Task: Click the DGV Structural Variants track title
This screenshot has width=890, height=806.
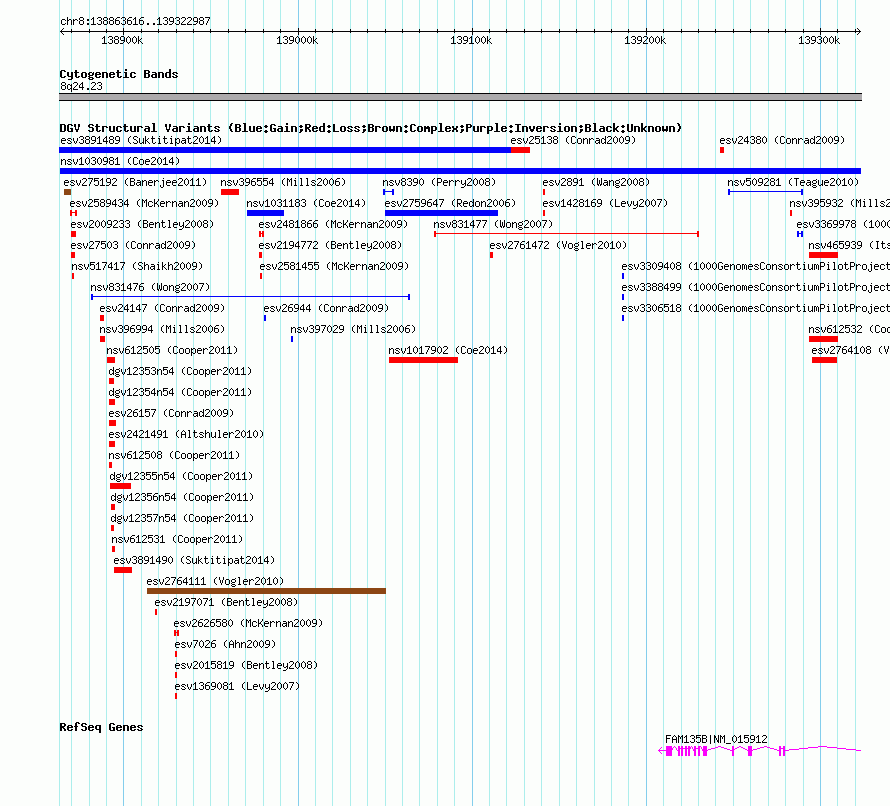Action: (x=370, y=128)
